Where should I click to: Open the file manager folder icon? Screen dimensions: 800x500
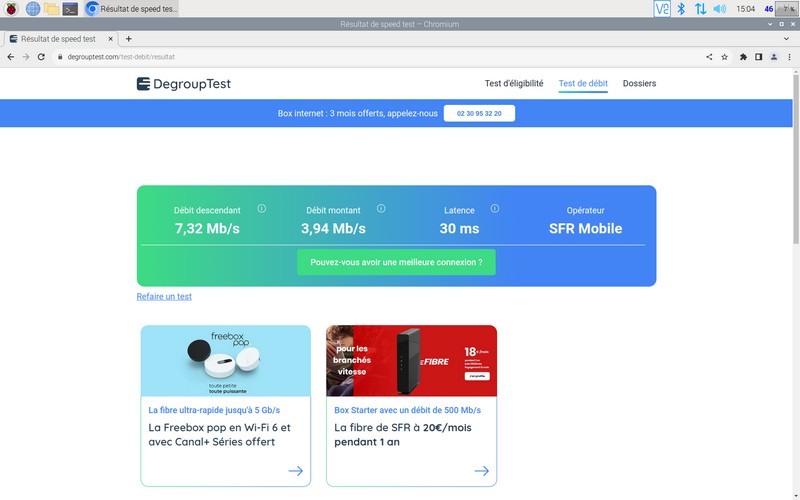click(52, 9)
